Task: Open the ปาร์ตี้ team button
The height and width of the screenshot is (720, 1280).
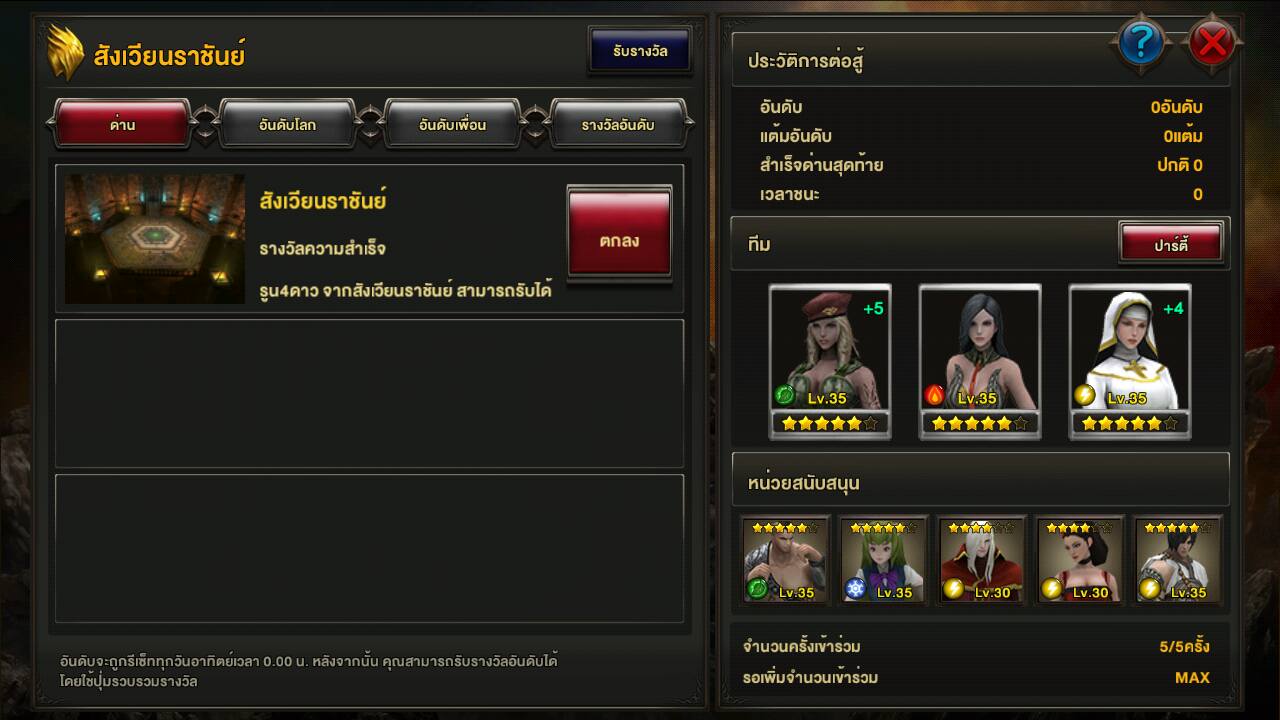Action: (1170, 244)
